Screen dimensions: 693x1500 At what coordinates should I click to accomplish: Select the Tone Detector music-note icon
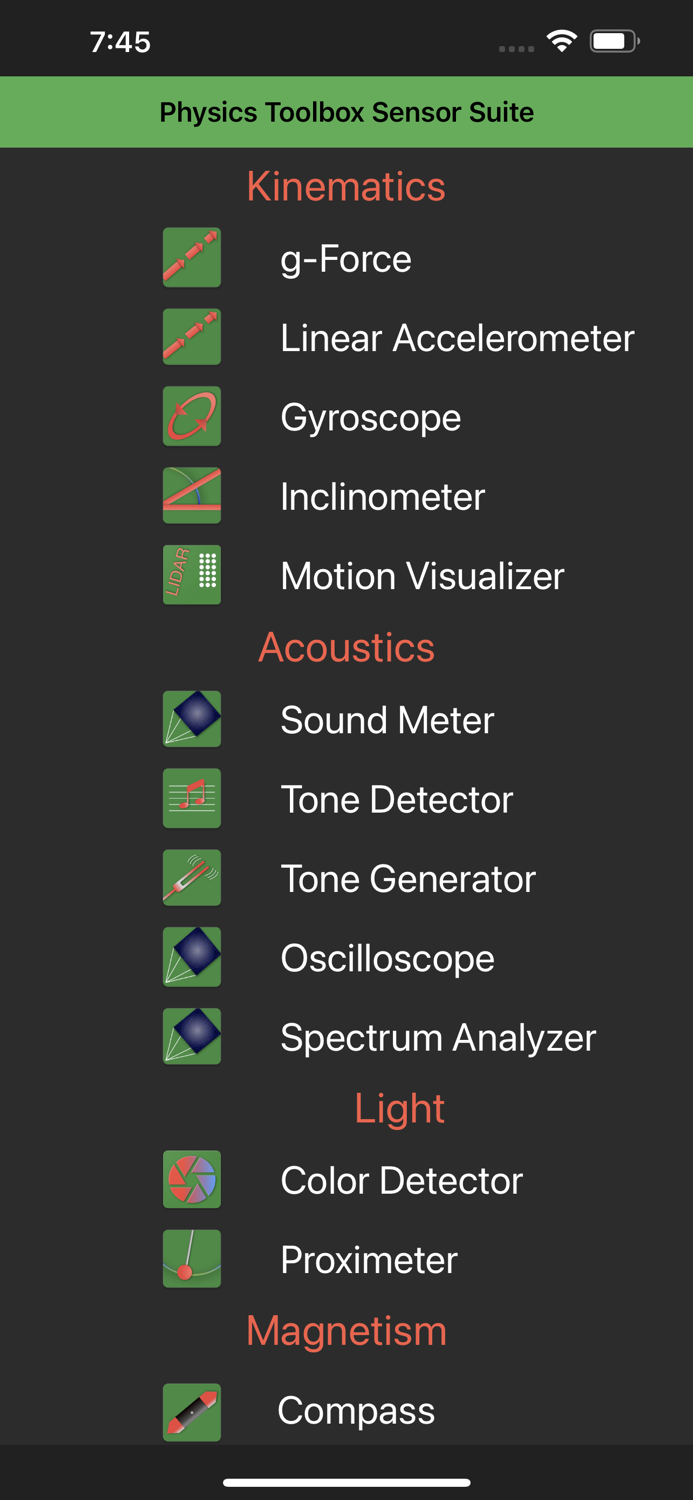pos(191,798)
